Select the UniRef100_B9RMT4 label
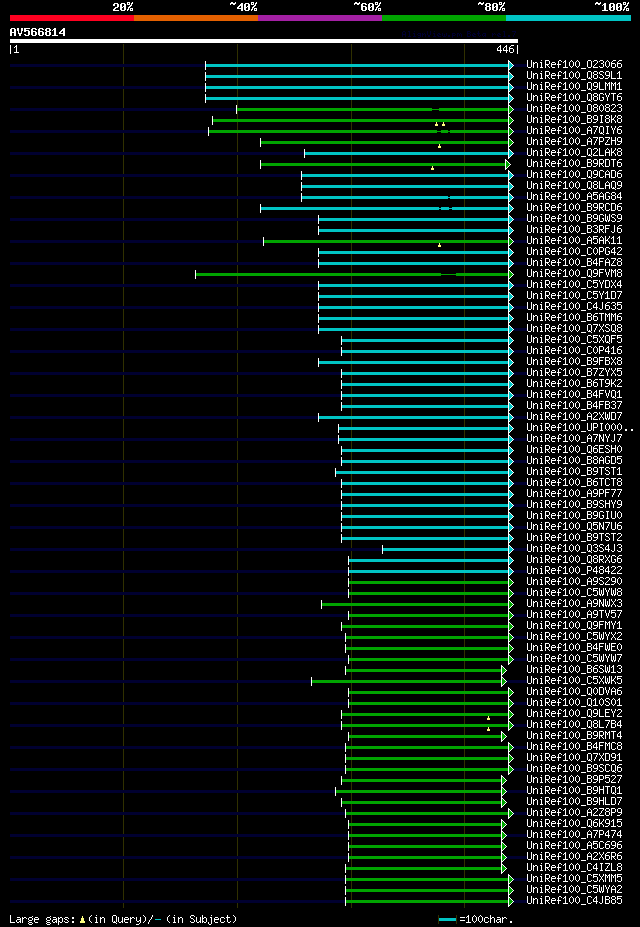The height and width of the screenshot is (927, 640). pos(574,735)
